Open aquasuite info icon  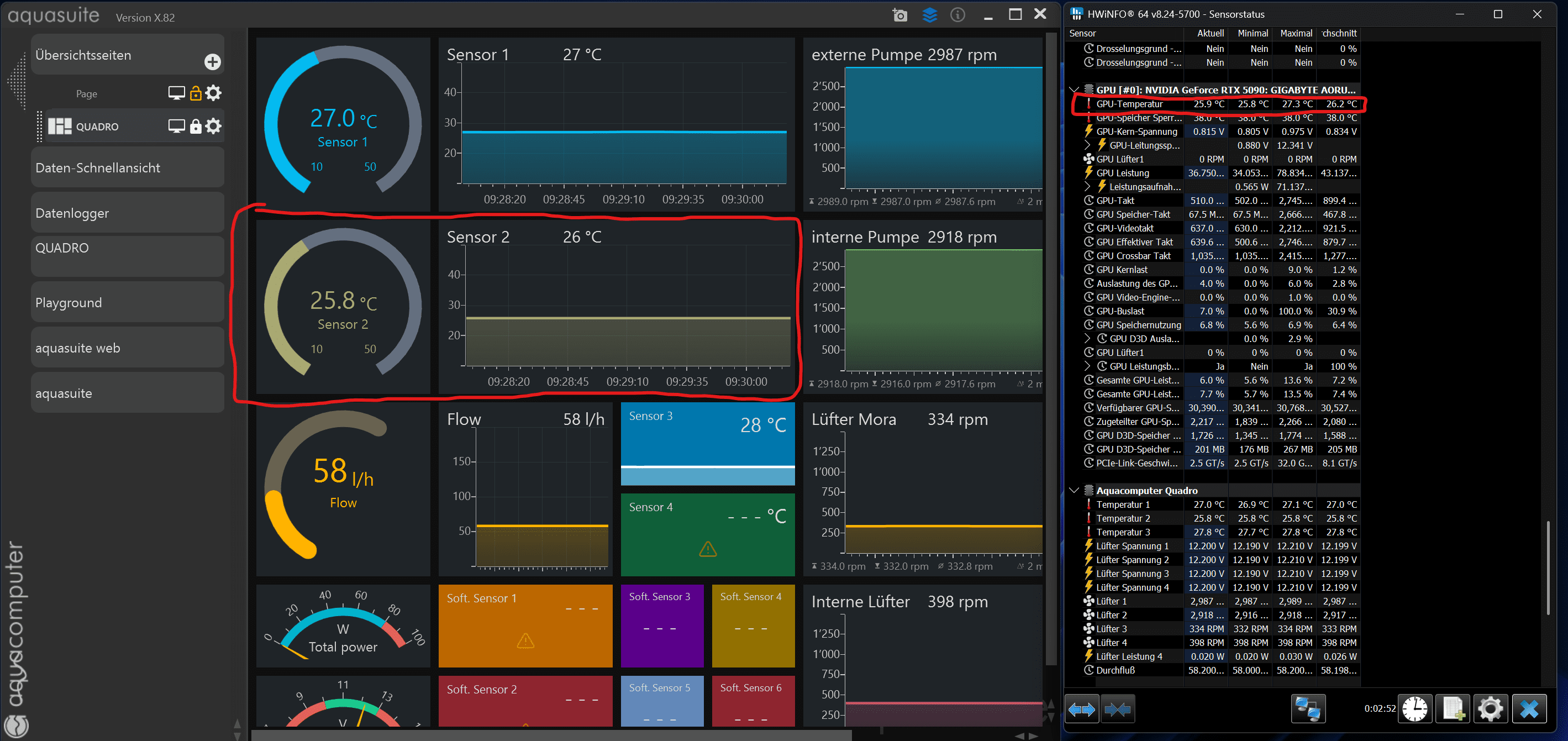957,14
